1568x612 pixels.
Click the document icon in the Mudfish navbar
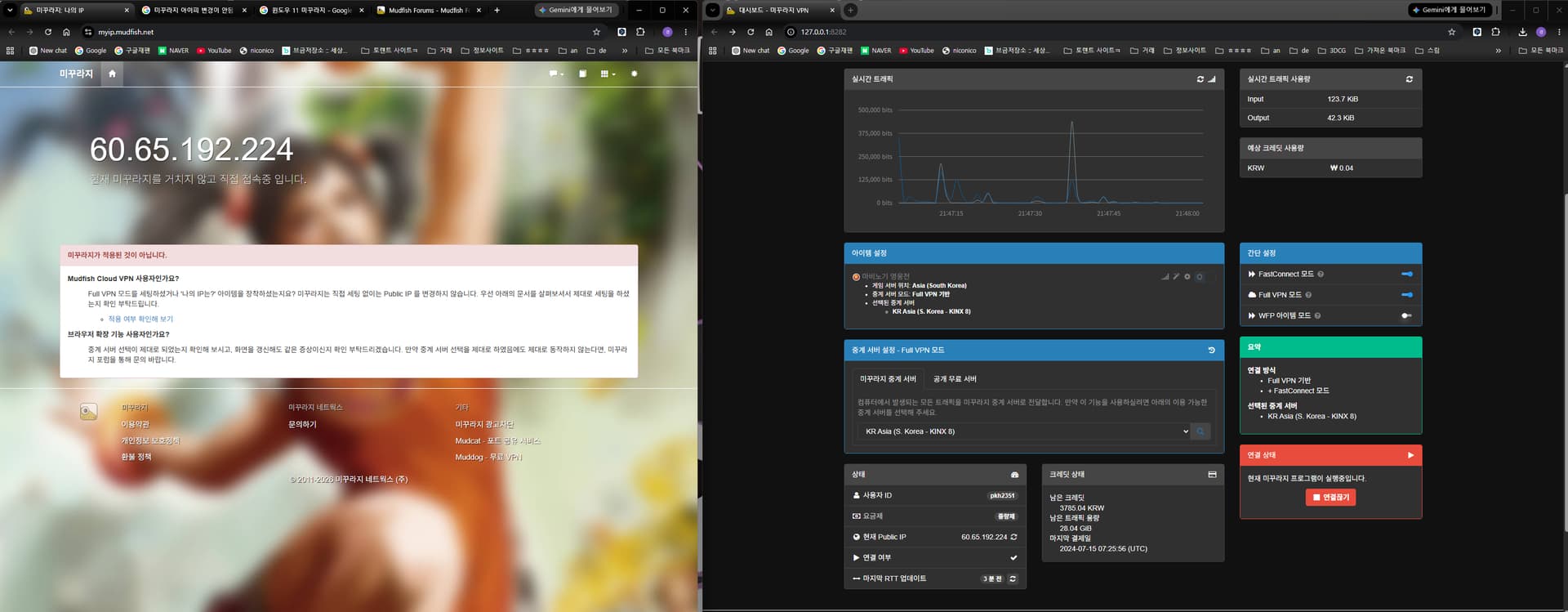(x=582, y=74)
